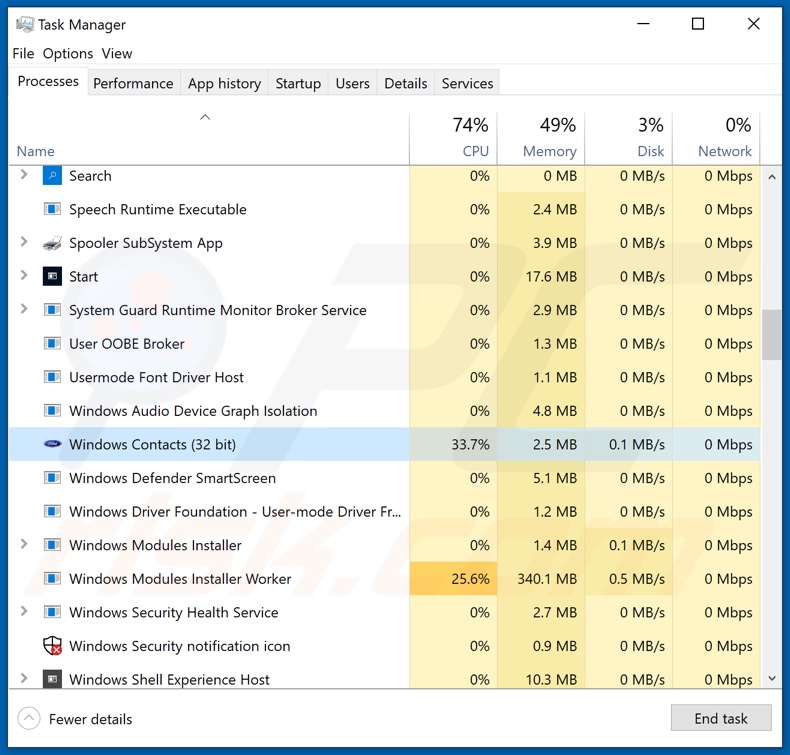Click the Windows Modules Installer Worker icon
790x755 pixels.
[52, 578]
